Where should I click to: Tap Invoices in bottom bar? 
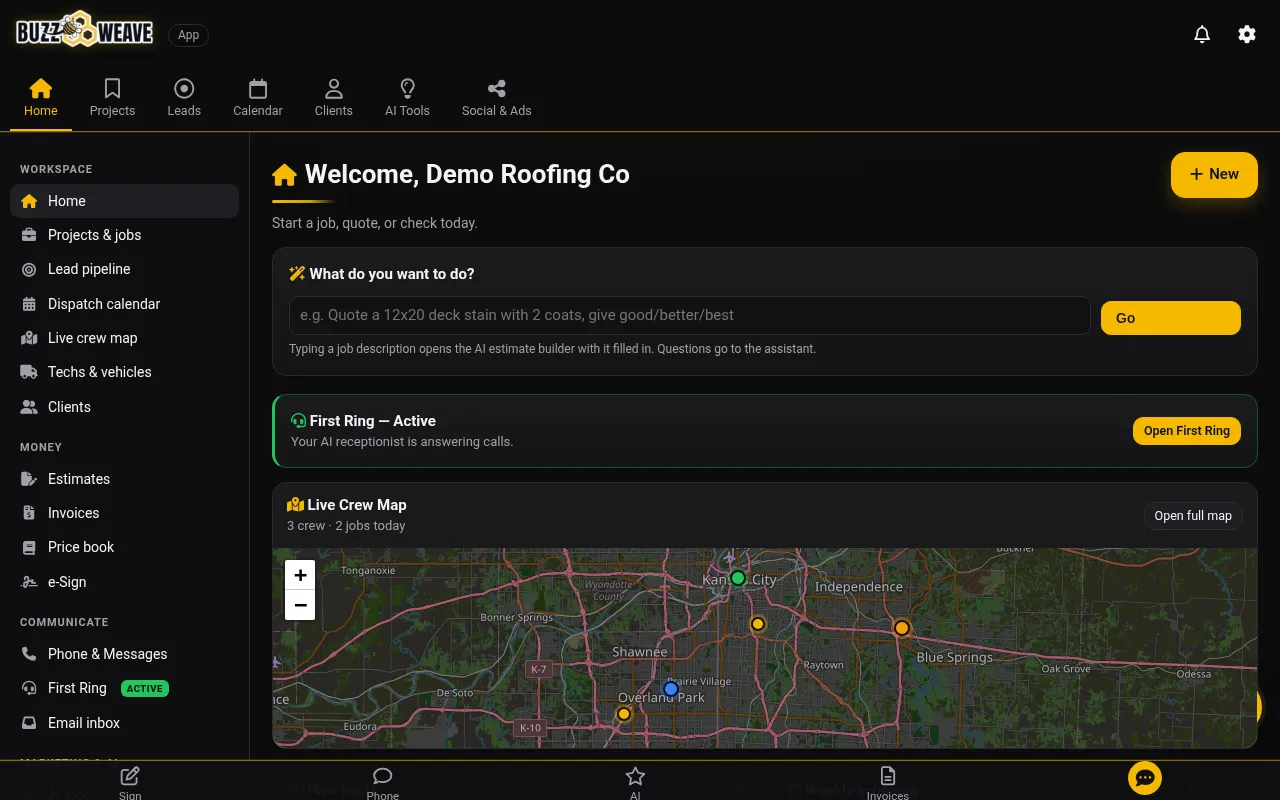click(888, 782)
